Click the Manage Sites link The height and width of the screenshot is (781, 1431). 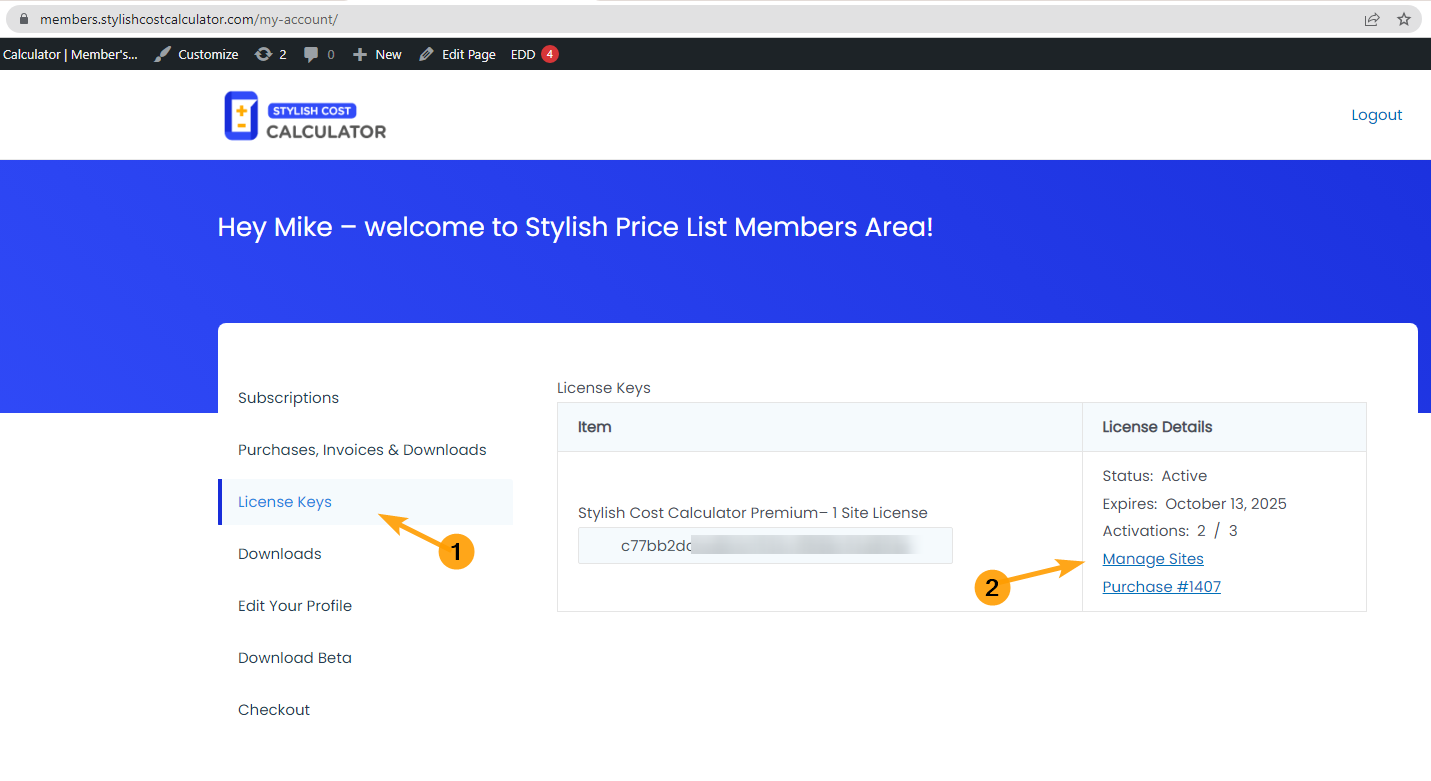click(1153, 559)
